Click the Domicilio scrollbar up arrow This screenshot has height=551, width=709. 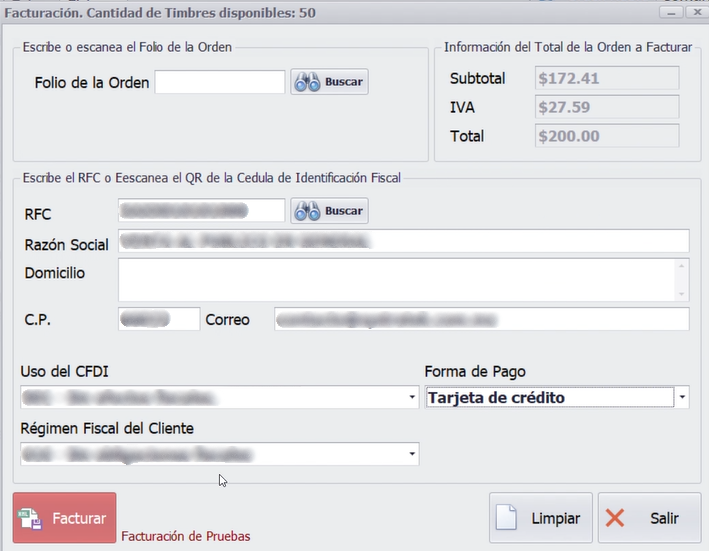682,266
